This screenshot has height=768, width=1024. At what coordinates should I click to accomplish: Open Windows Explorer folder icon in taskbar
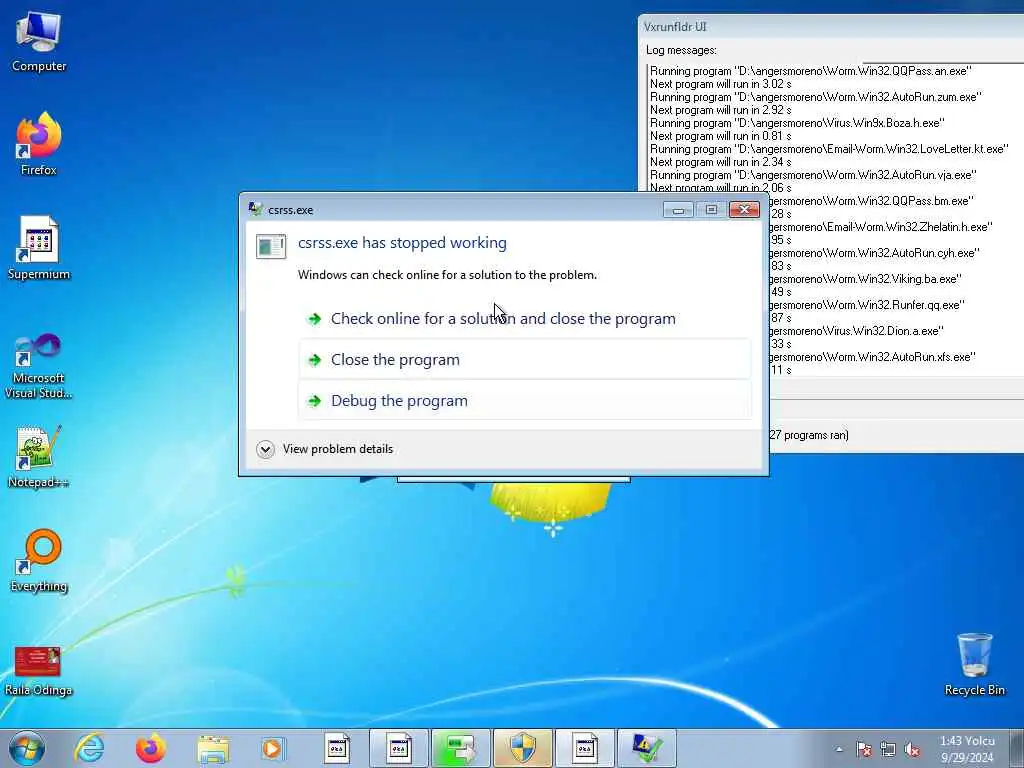(x=213, y=748)
